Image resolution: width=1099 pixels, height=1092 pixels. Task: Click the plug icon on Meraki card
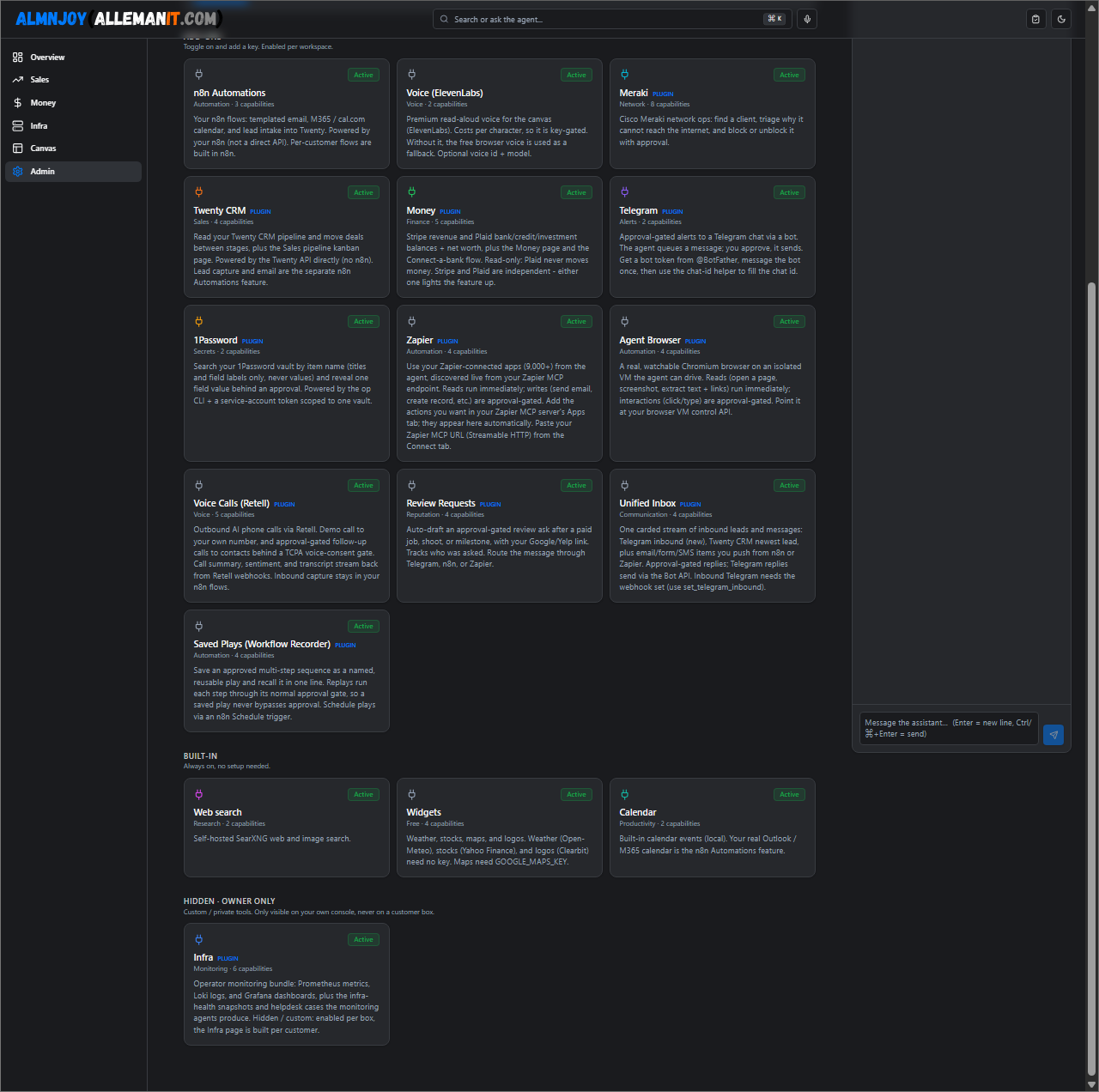coord(624,75)
